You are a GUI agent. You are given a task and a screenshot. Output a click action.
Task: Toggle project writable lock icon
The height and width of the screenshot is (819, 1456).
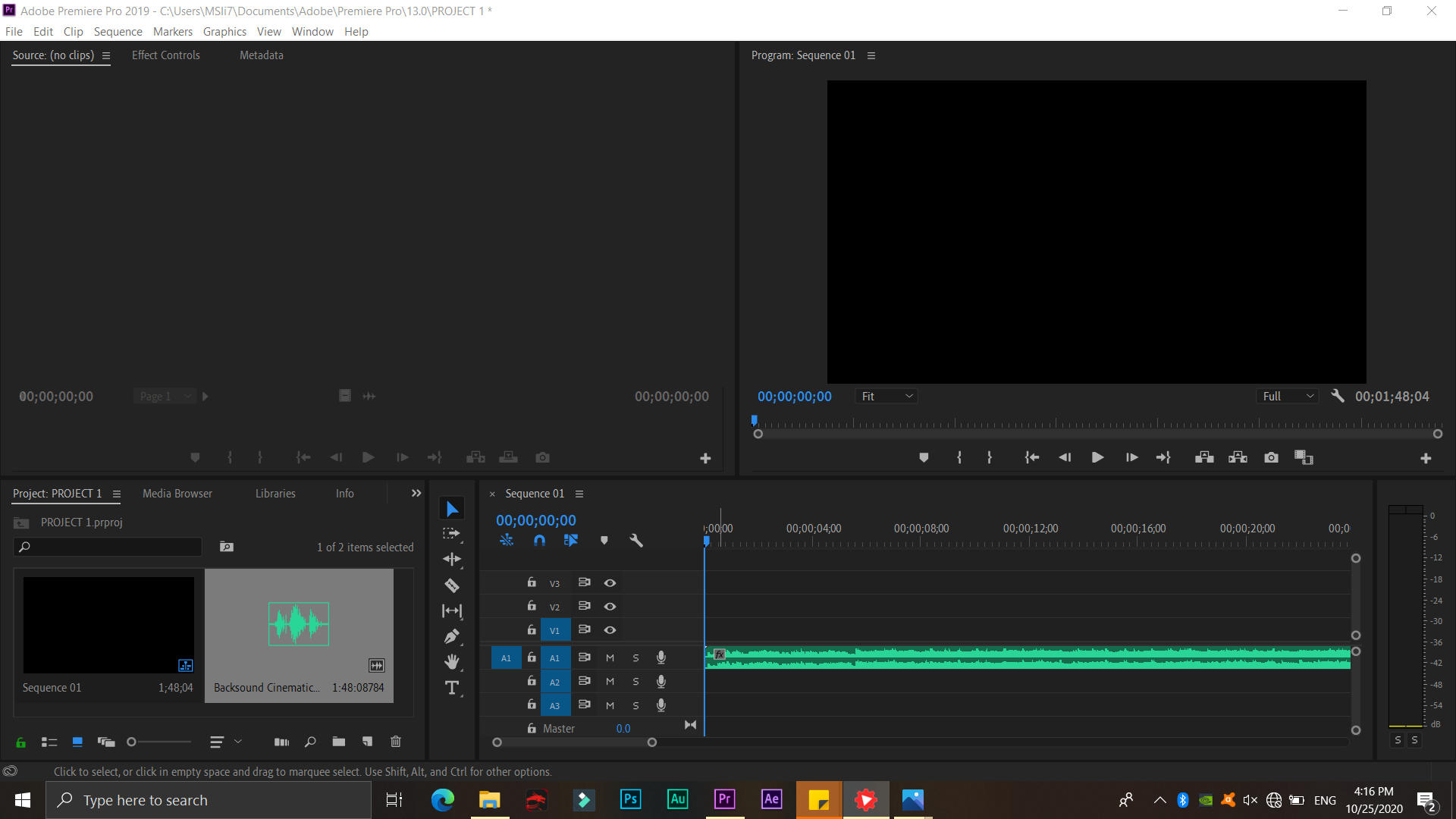pos(21,742)
